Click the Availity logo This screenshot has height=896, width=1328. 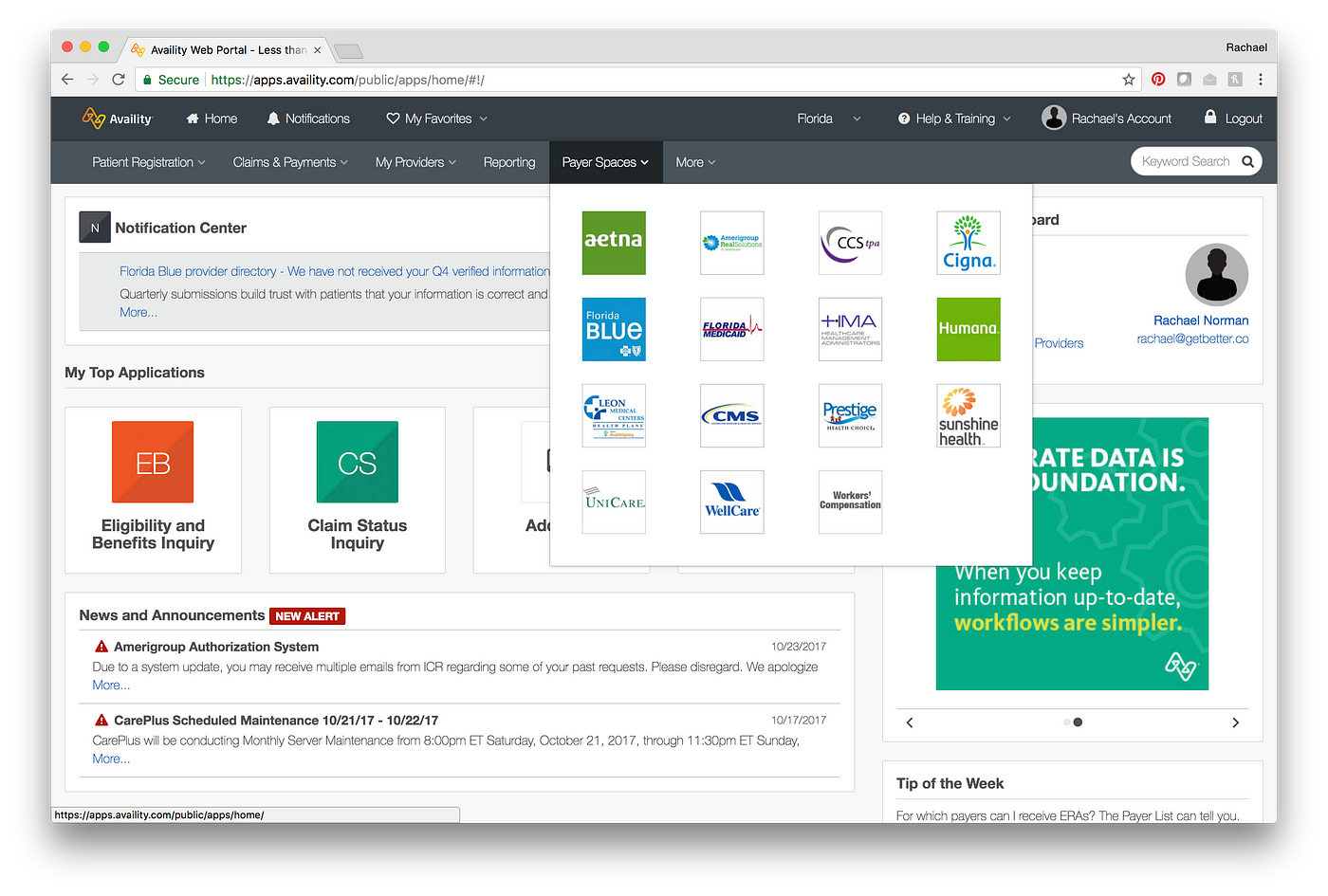[x=118, y=119]
